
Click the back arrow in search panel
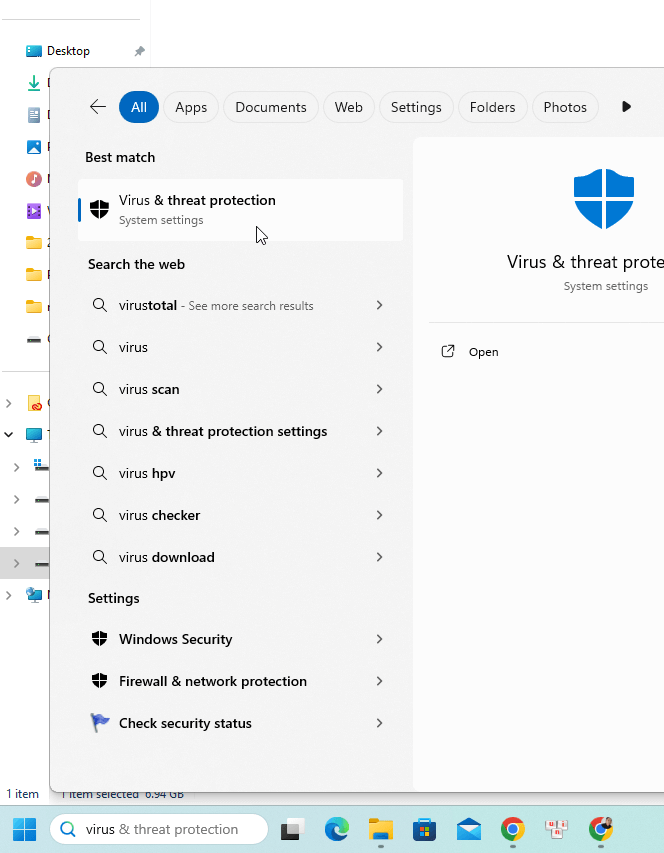tap(98, 107)
